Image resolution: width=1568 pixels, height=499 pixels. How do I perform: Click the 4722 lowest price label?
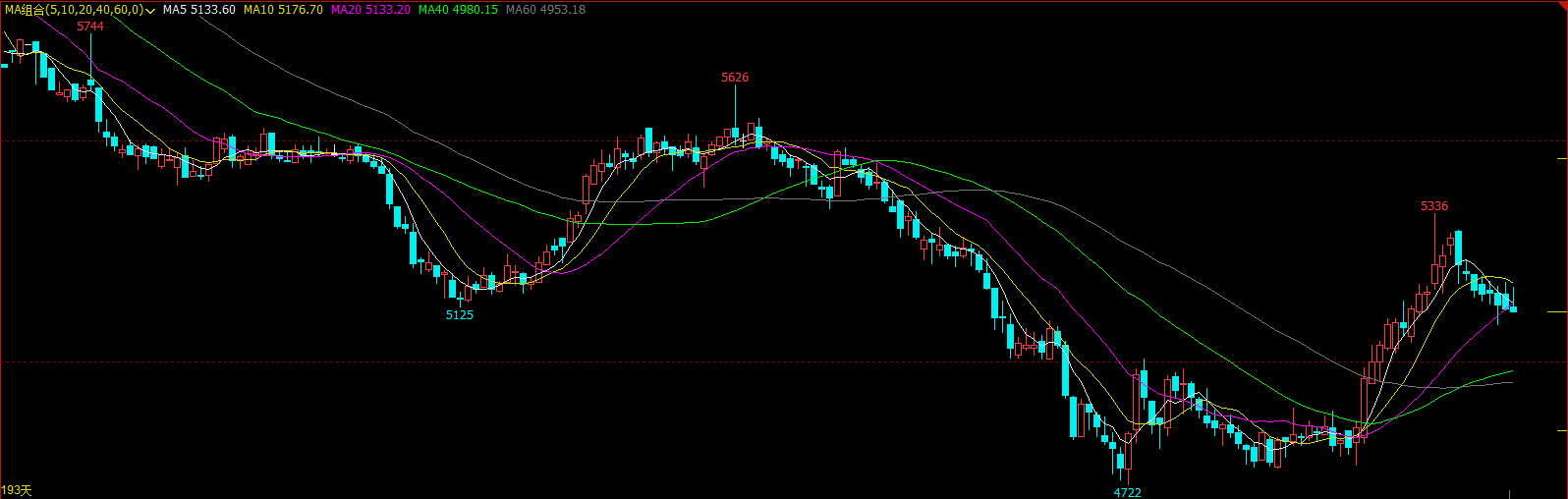[x=1128, y=492]
